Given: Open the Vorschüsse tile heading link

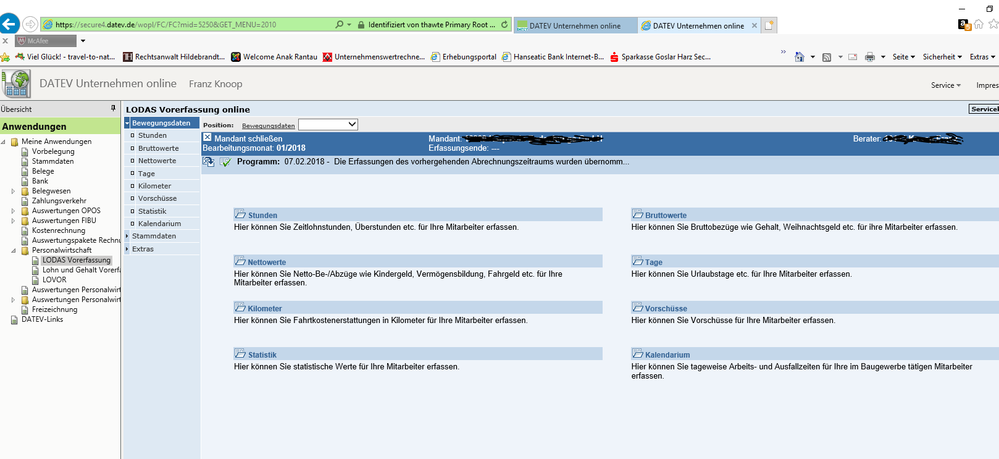Looking at the screenshot, I should (666, 309).
